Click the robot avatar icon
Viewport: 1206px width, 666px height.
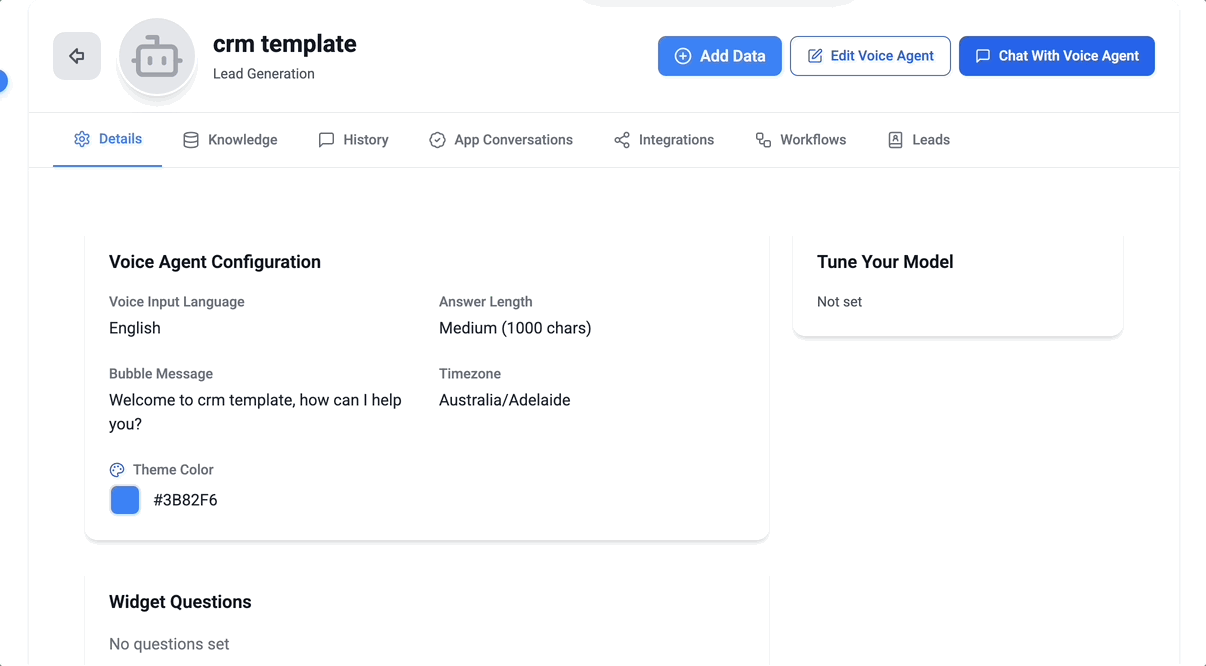pyautogui.click(x=157, y=58)
